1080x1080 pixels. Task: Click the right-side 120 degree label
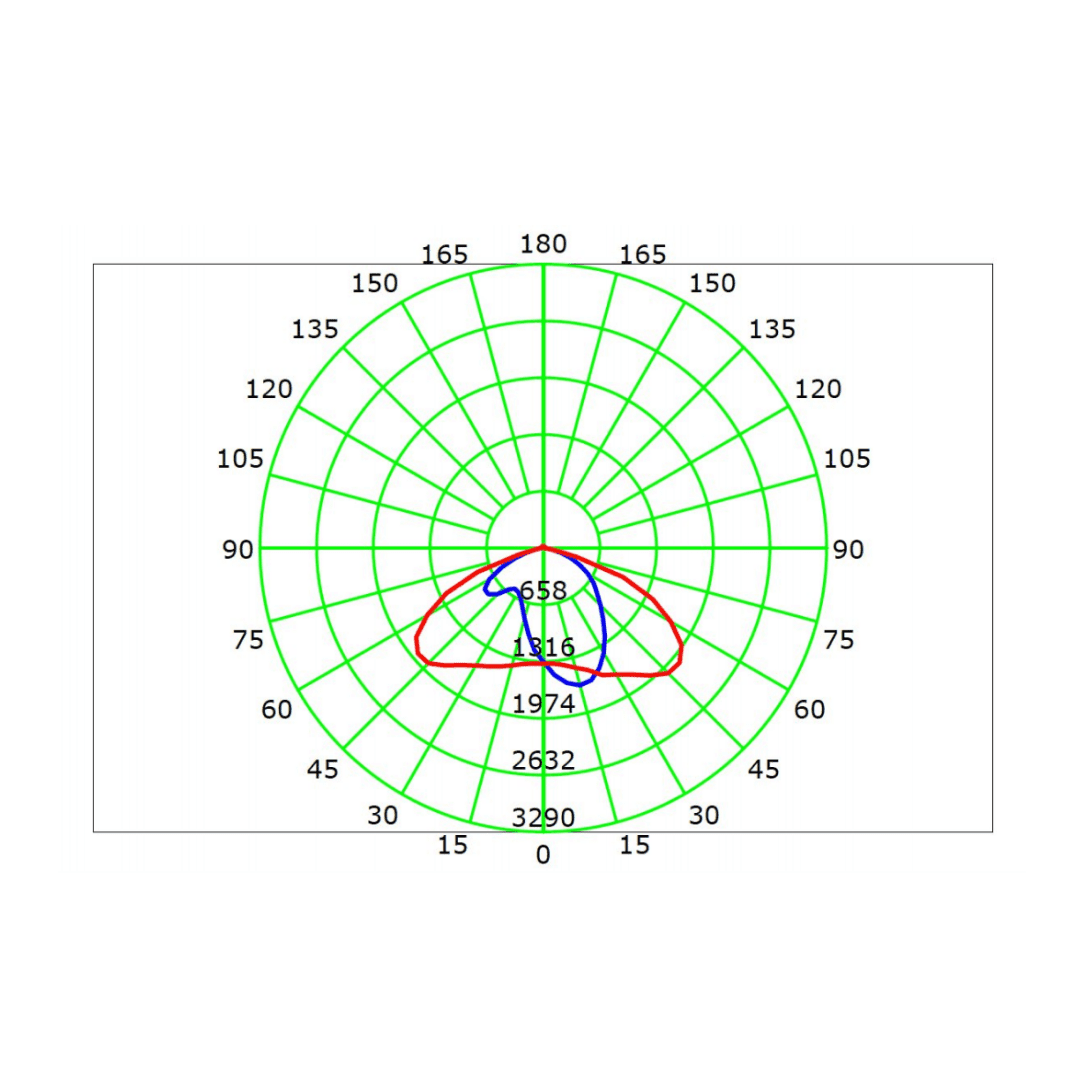818,389
